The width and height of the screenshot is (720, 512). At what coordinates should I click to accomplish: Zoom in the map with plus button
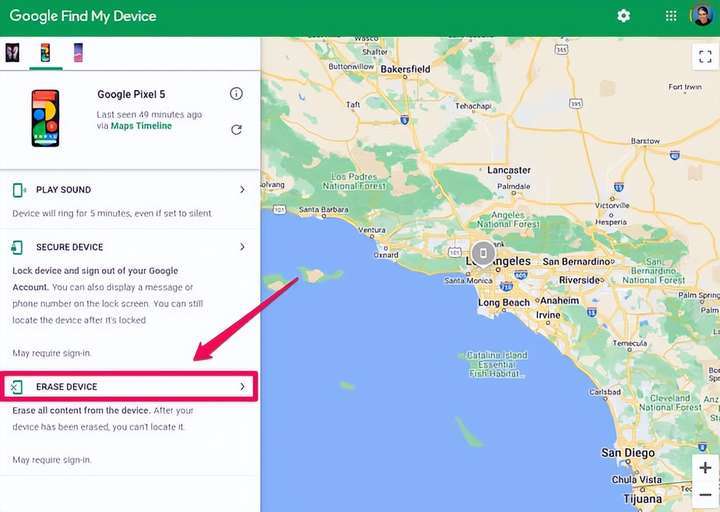[705, 468]
